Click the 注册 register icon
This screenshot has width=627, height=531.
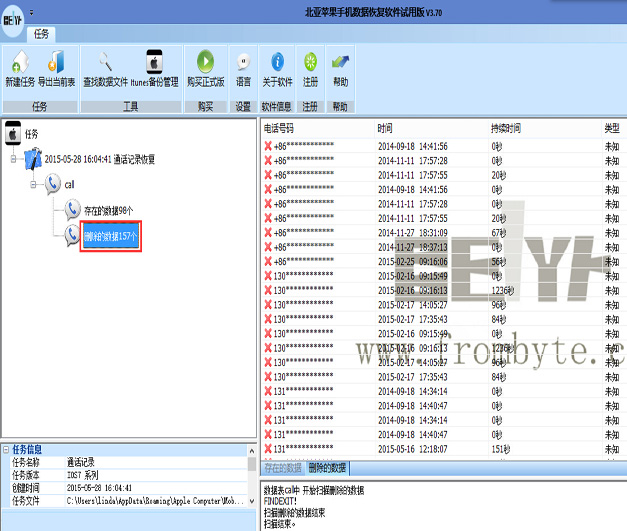tap(310, 62)
